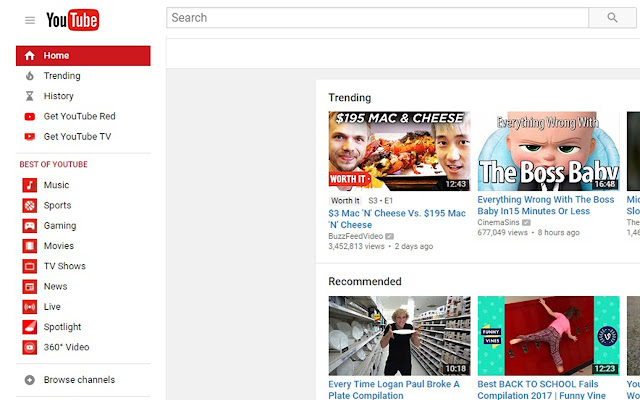Open the $195 Mac & Cheese thumbnail

[399, 151]
